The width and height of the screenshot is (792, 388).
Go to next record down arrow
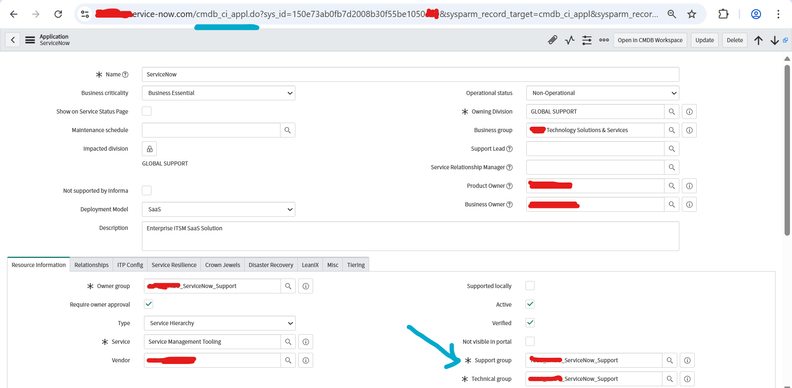click(774, 41)
